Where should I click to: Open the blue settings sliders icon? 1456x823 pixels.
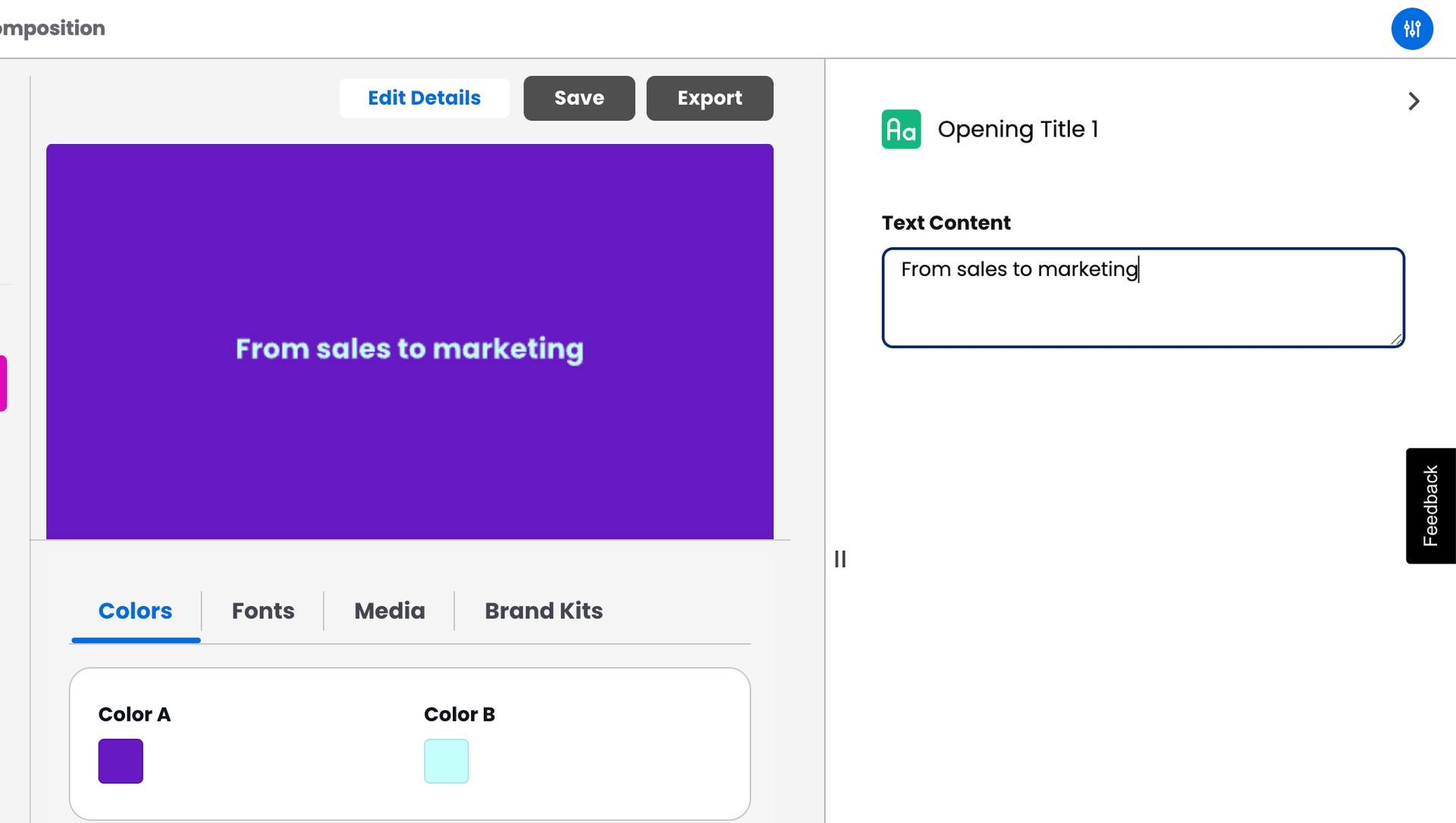(1411, 29)
